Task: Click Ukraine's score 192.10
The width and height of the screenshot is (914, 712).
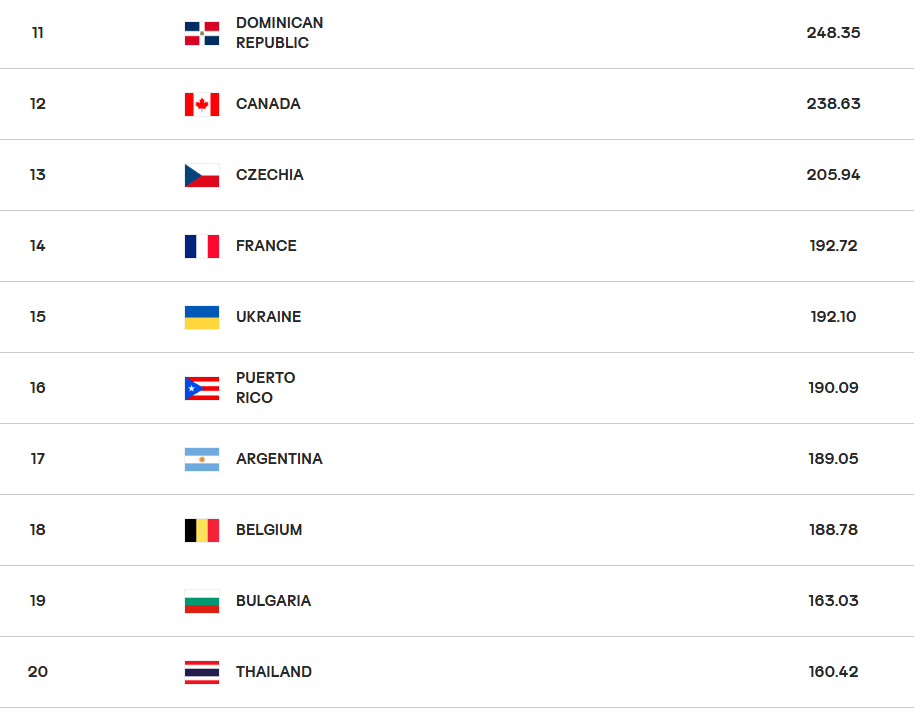Action: [x=833, y=317]
